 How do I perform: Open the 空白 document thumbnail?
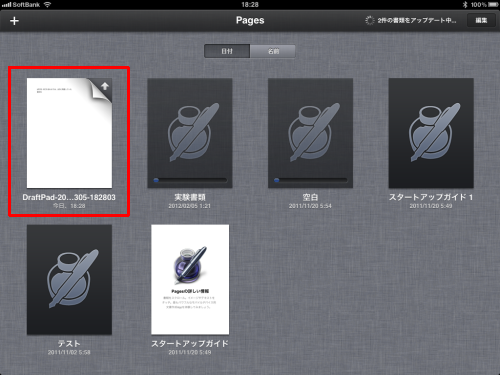(x=310, y=133)
